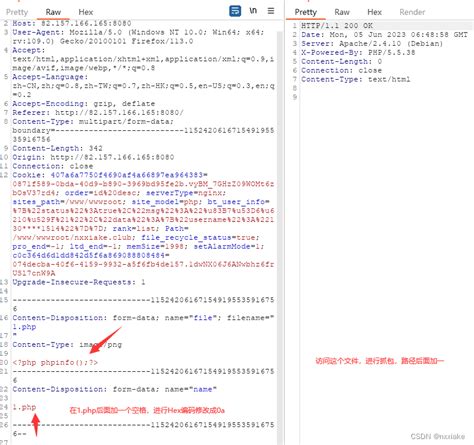Switch request view to Pretty tab
Screen dimensions: 474x445
17,12
